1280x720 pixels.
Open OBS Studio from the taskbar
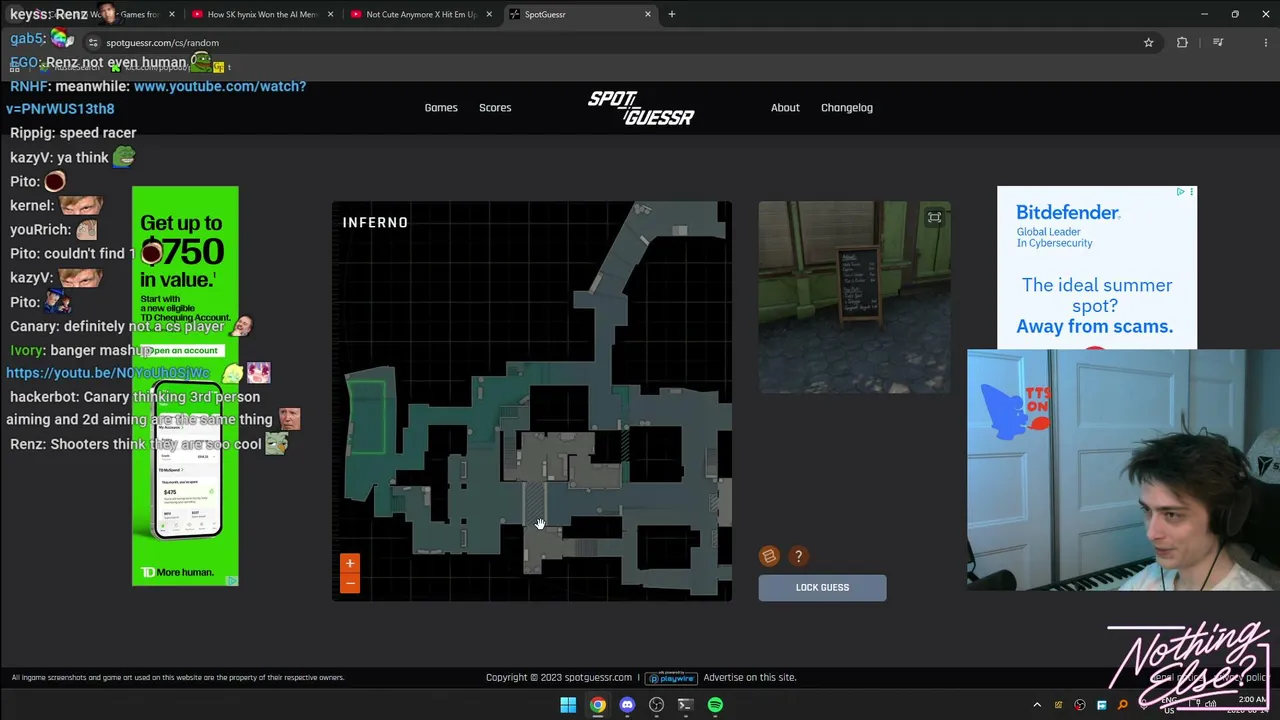656,705
